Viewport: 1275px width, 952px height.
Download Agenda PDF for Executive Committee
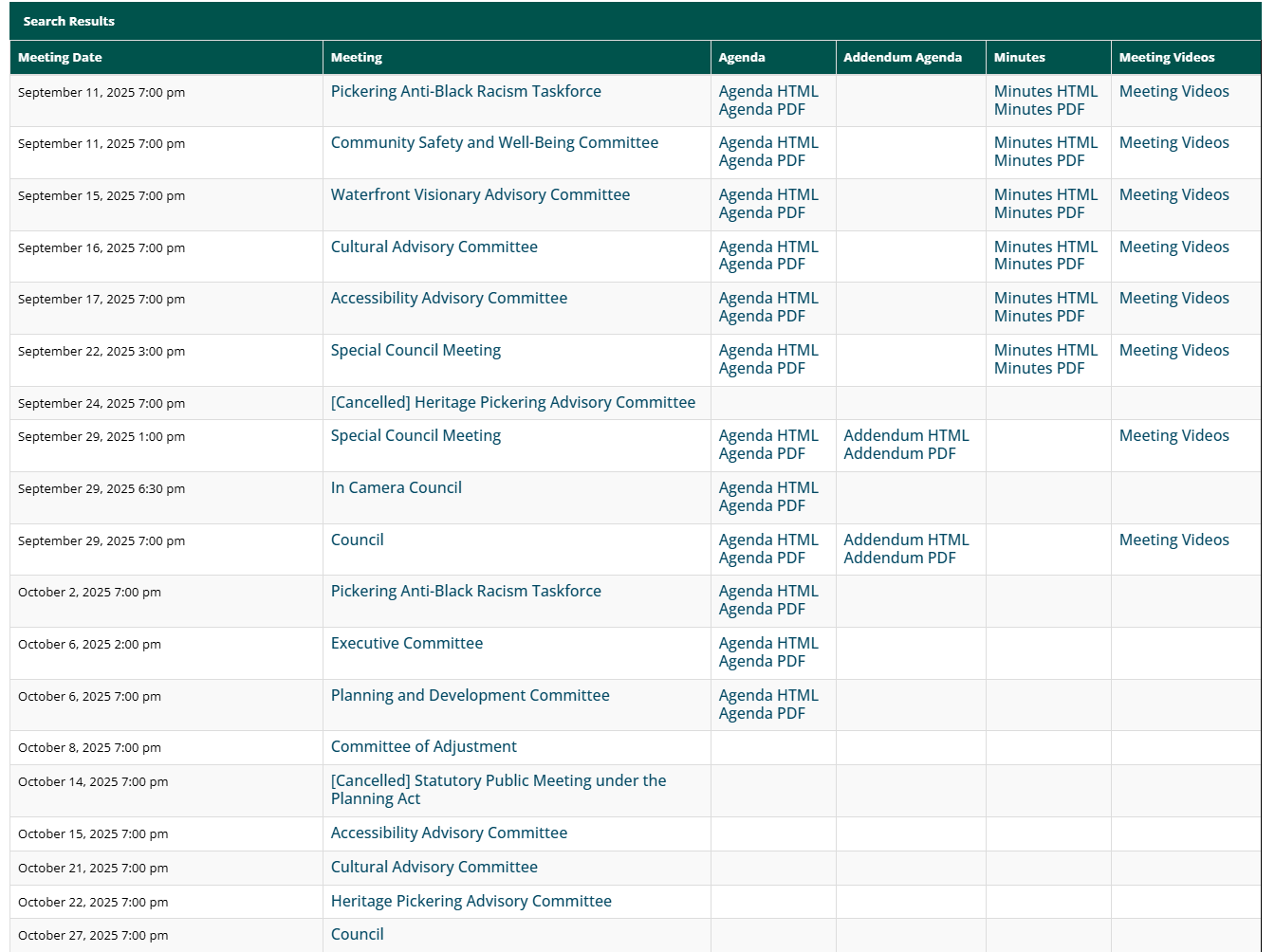pyautogui.click(x=761, y=662)
